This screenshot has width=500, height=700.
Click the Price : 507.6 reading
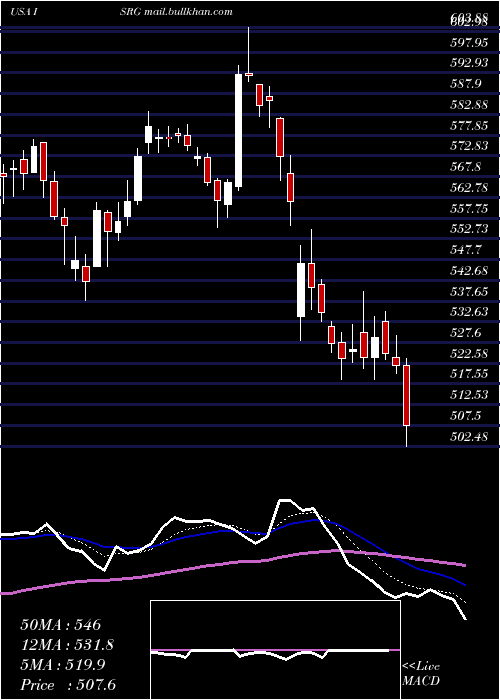tap(67, 685)
